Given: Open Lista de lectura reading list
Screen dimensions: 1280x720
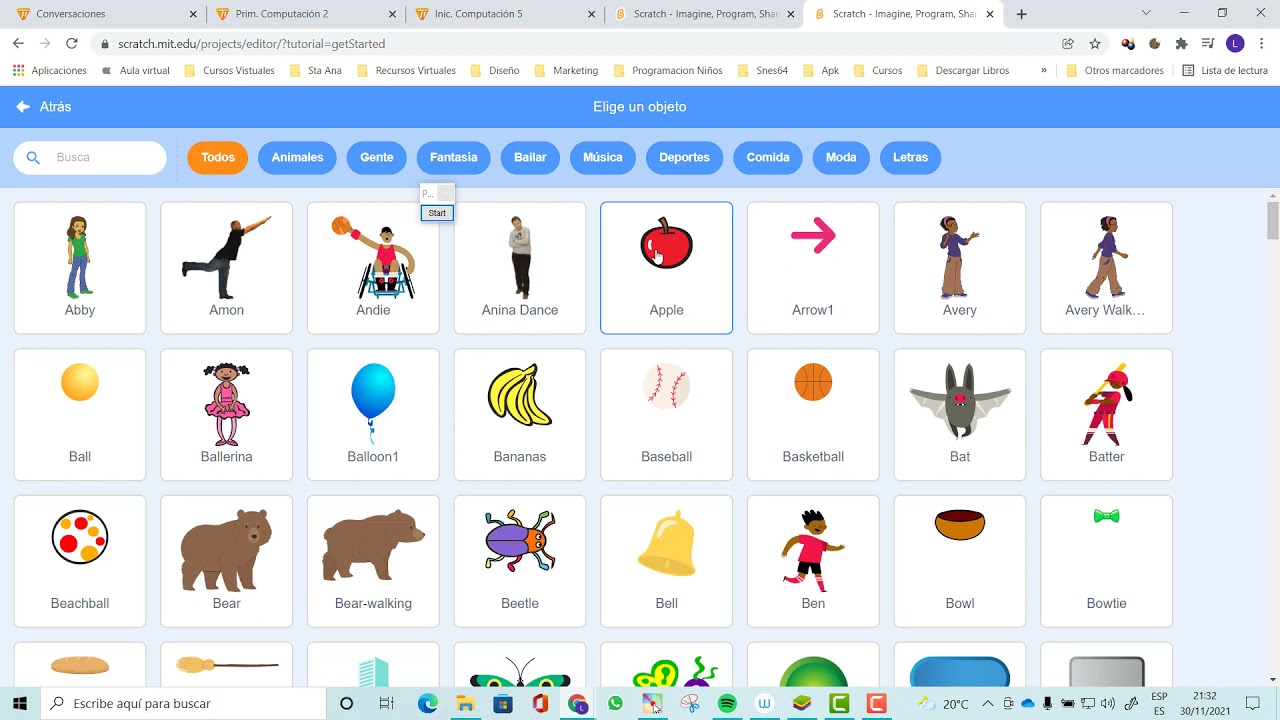Looking at the screenshot, I should click(x=1225, y=71).
